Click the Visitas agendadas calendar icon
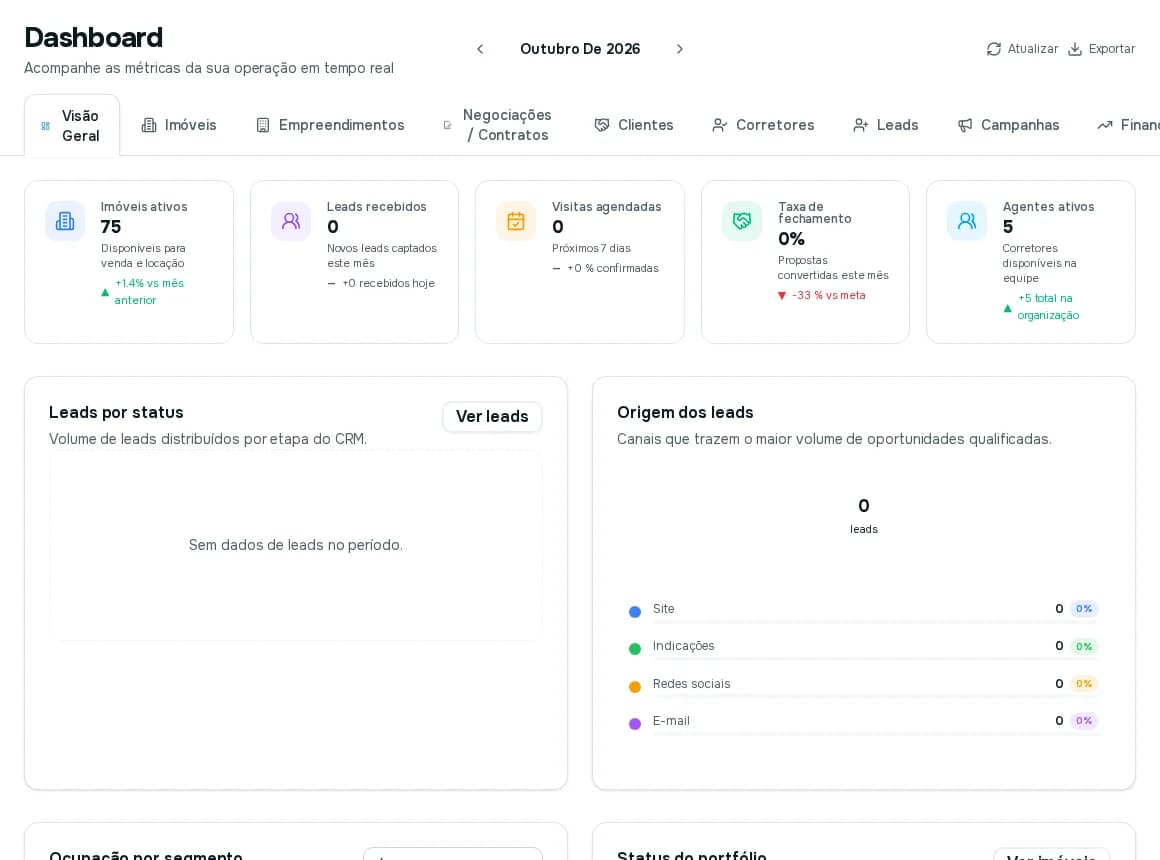This screenshot has width=1160, height=860. pos(516,221)
